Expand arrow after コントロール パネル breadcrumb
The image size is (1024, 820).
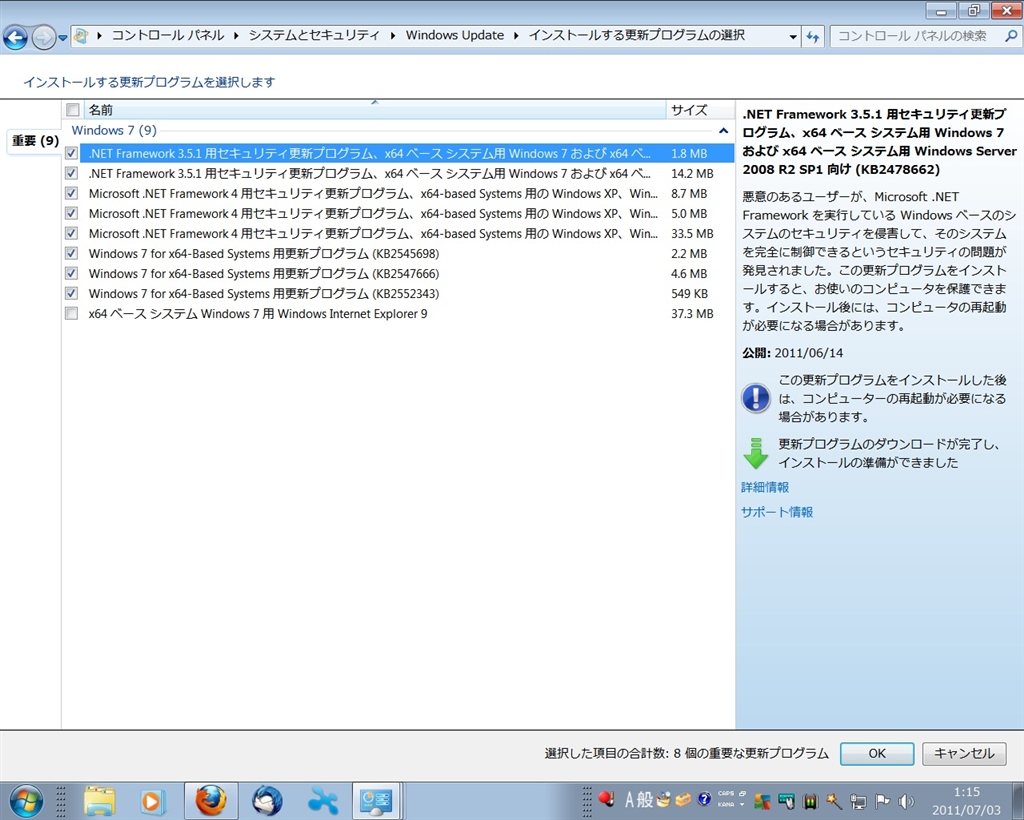click(x=236, y=36)
